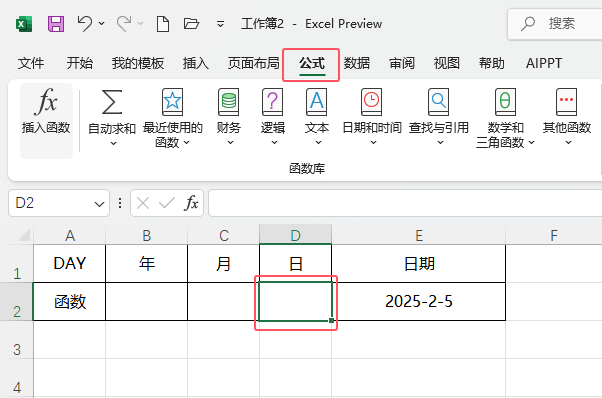Click the header cell 日期
The height and width of the screenshot is (398, 602).
click(x=419, y=264)
